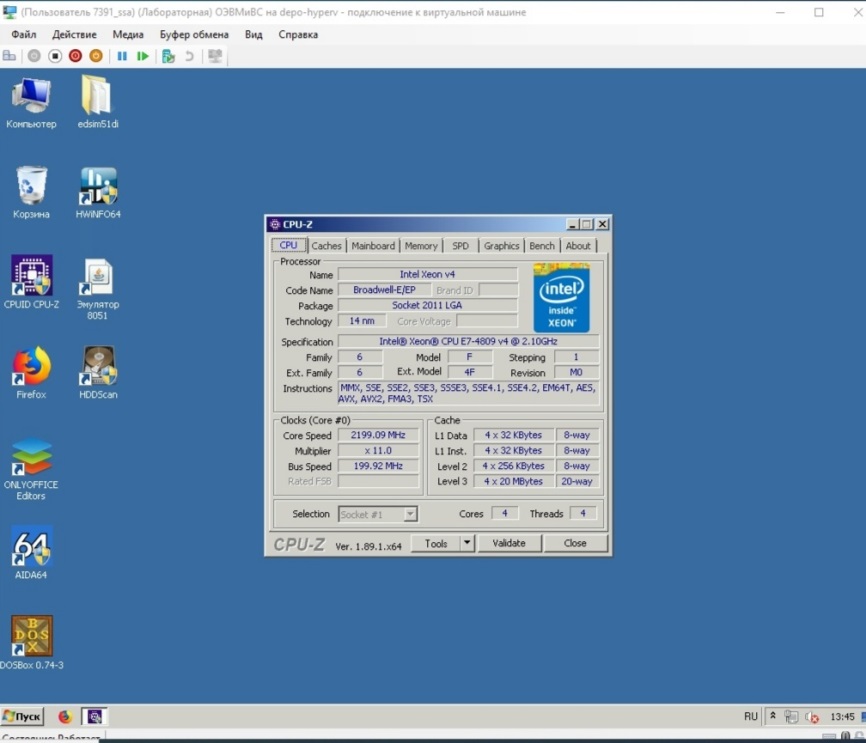The width and height of the screenshot is (866, 743).
Task: Click the Bus Speed 199.92 MHz value
Action: (x=378, y=466)
